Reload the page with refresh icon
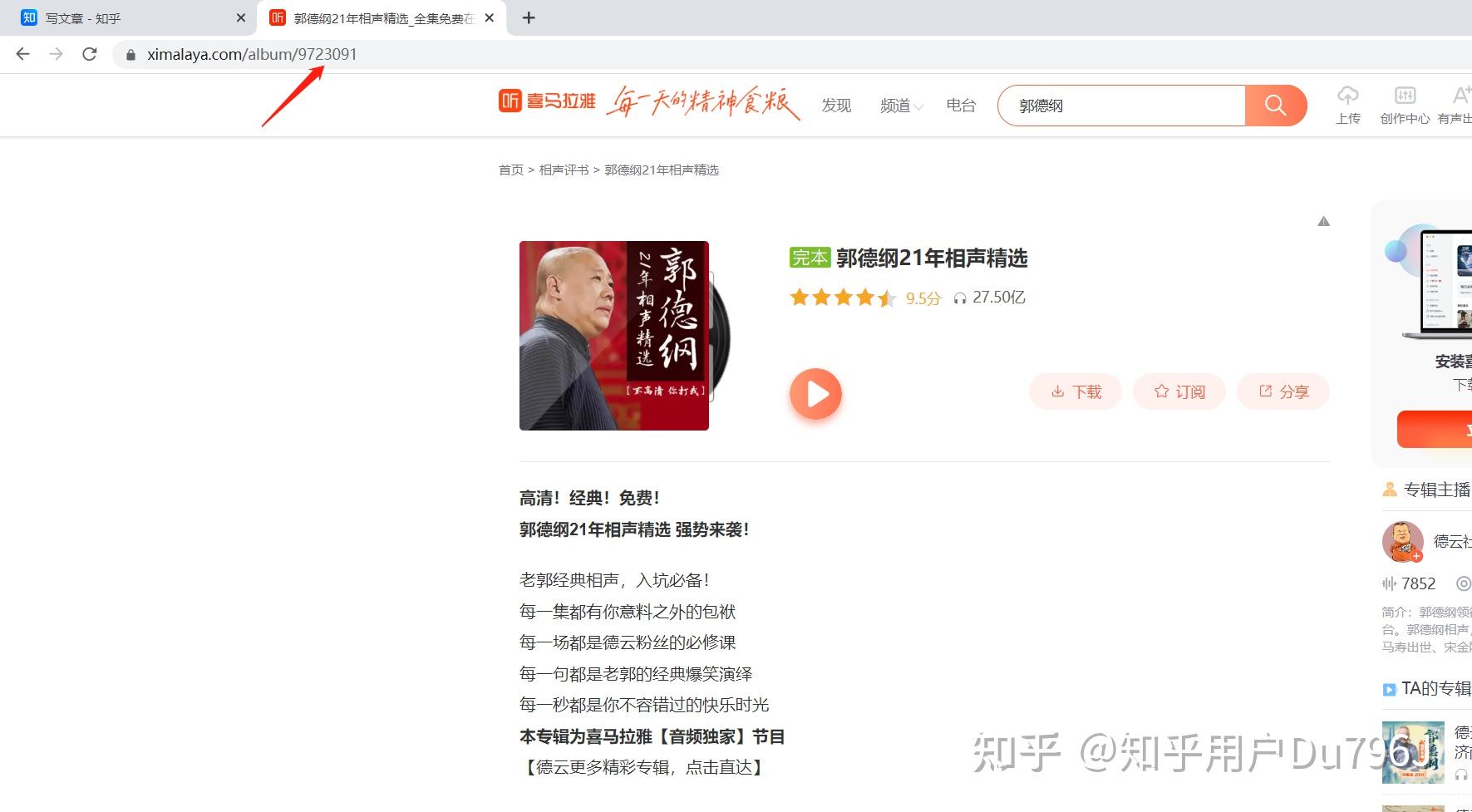This screenshot has height=812, width=1472. click(90, 54)
